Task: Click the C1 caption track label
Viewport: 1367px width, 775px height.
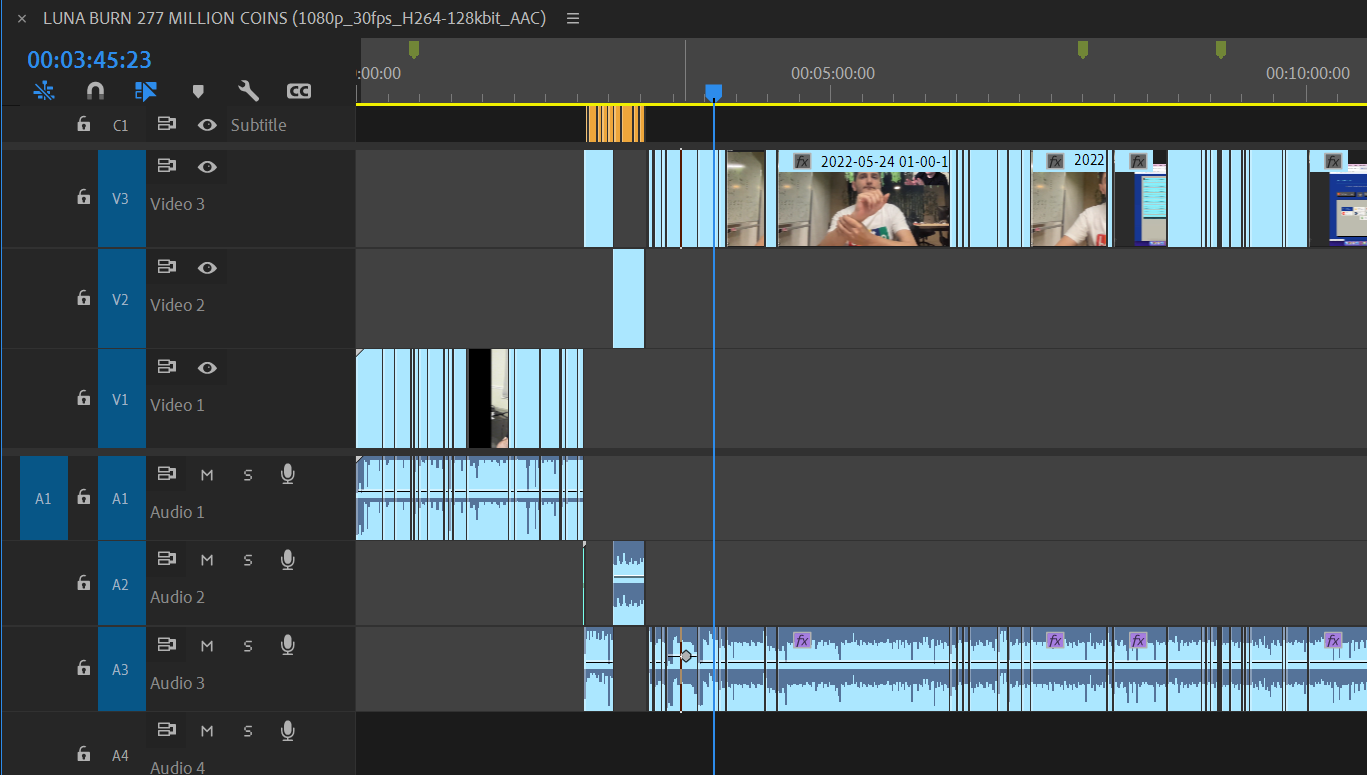Action: [x=121, y=125]
